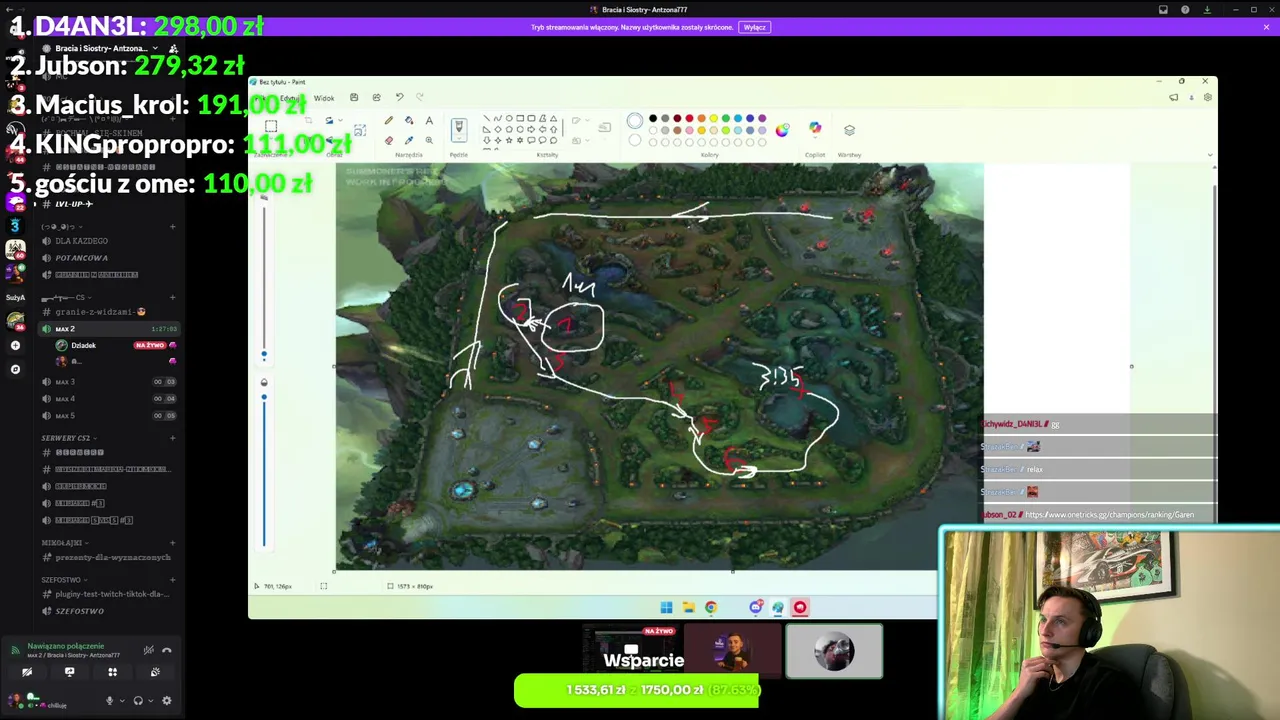Toggle Discord screen share button

tap(69, 672)
